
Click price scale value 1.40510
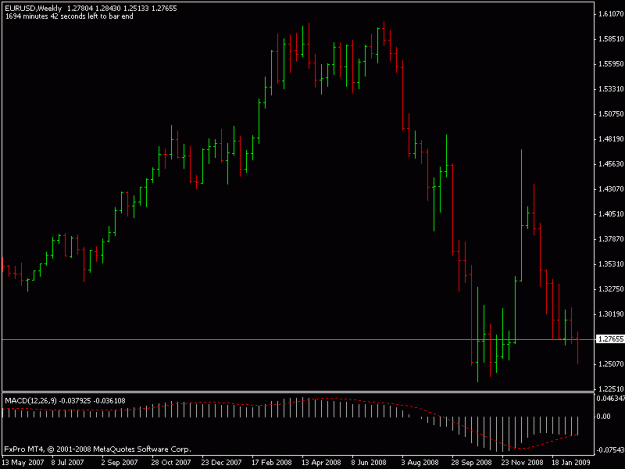[x=611, y=214]
